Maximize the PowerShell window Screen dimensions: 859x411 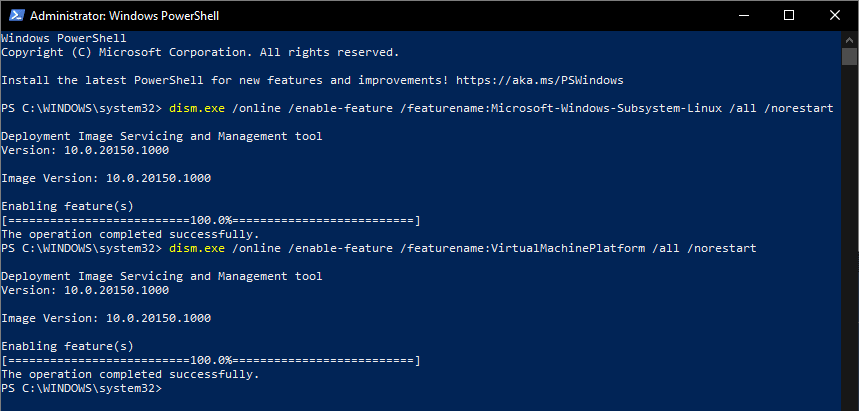[x=788, y=15]
